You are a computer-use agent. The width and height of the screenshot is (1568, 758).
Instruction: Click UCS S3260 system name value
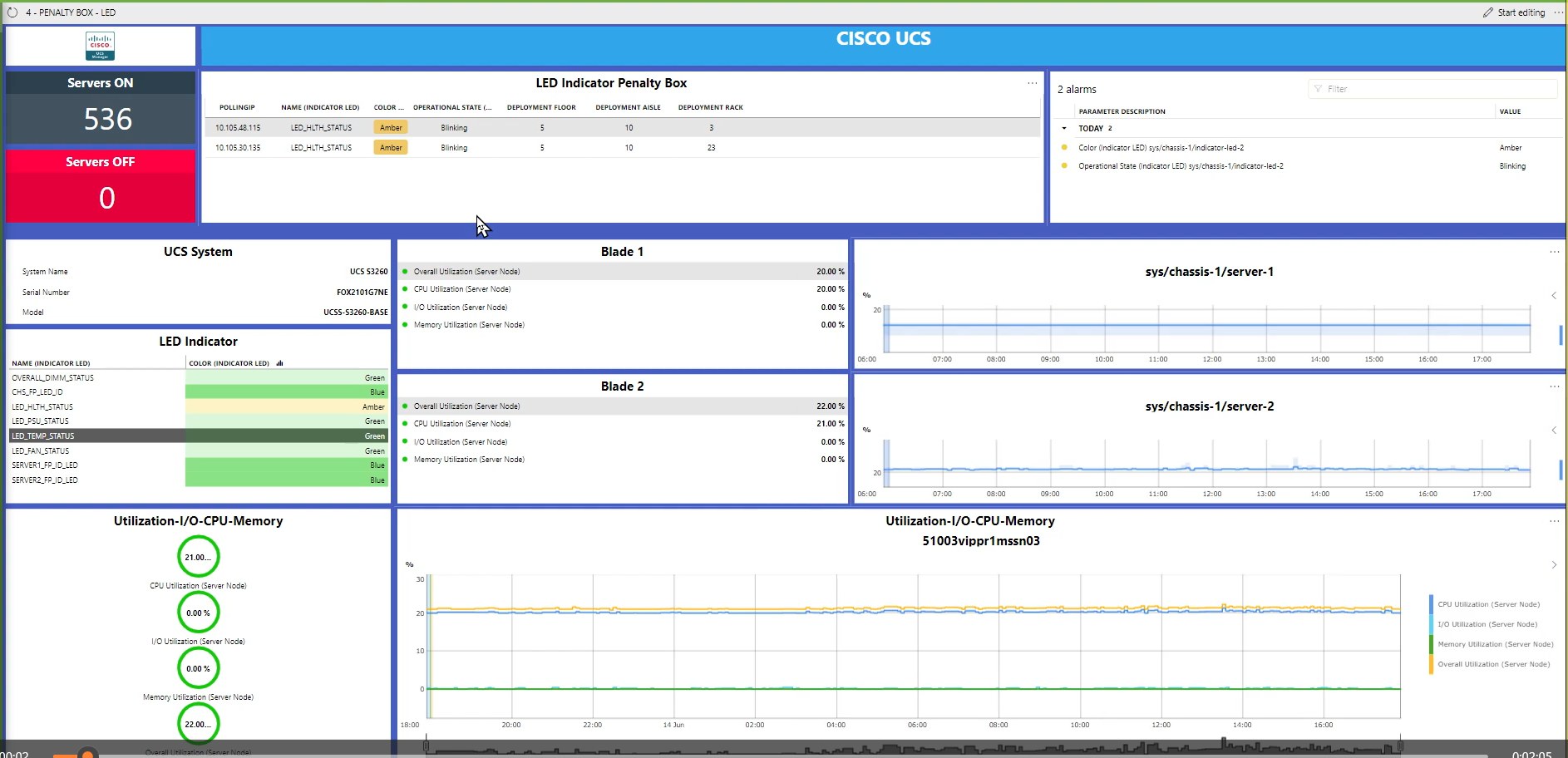368,272
